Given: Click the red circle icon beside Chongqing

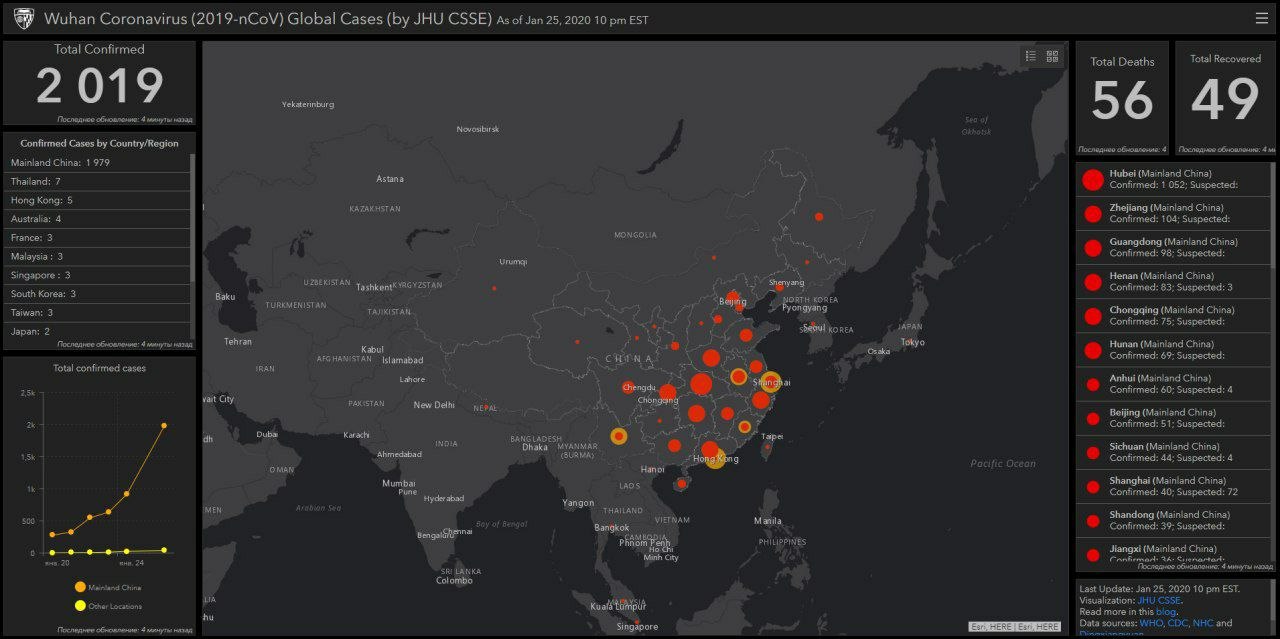Looking at the screenshot, I should [1092, 316].
